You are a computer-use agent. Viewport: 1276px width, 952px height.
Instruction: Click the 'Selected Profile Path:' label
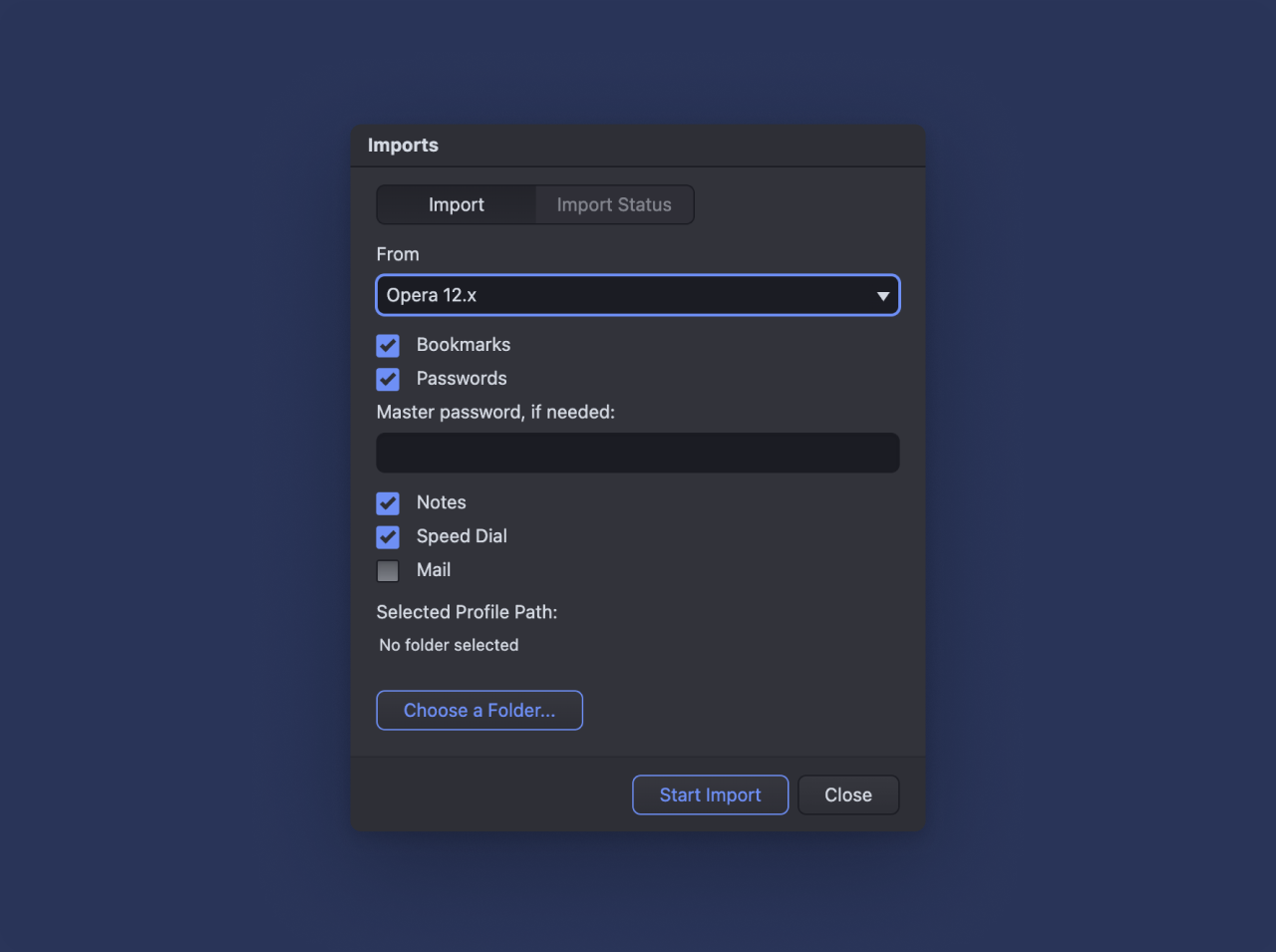[x=467, y=612]
